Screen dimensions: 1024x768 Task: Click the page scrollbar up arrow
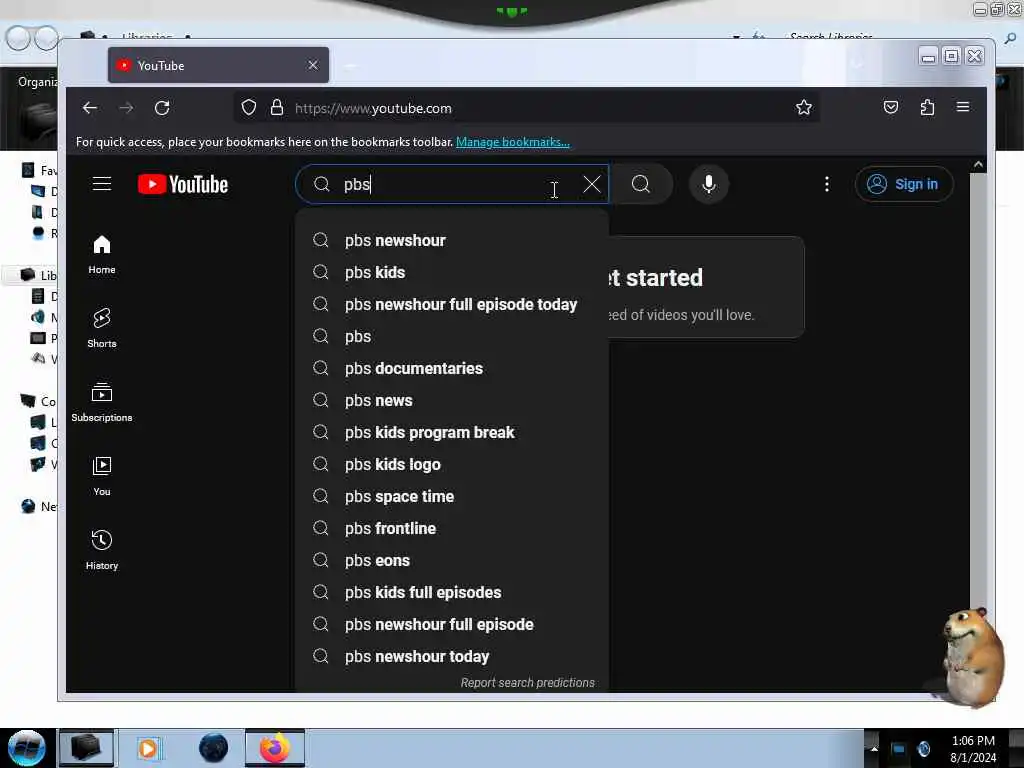978,165
